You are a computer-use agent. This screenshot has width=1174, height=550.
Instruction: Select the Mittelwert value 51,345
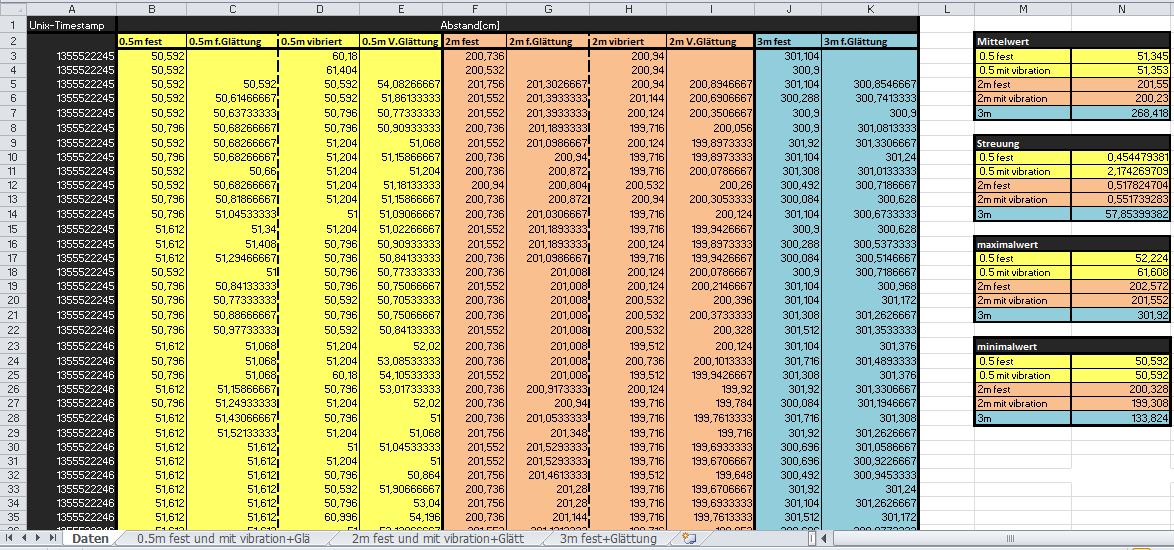pos(1120,56)
